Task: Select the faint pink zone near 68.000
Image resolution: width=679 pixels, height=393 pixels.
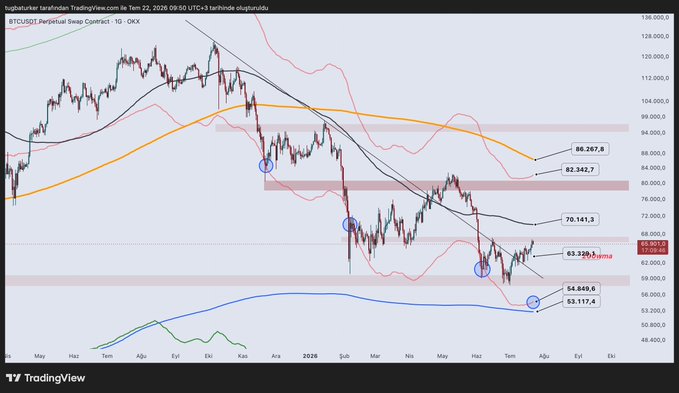Action: click(485, 239)
